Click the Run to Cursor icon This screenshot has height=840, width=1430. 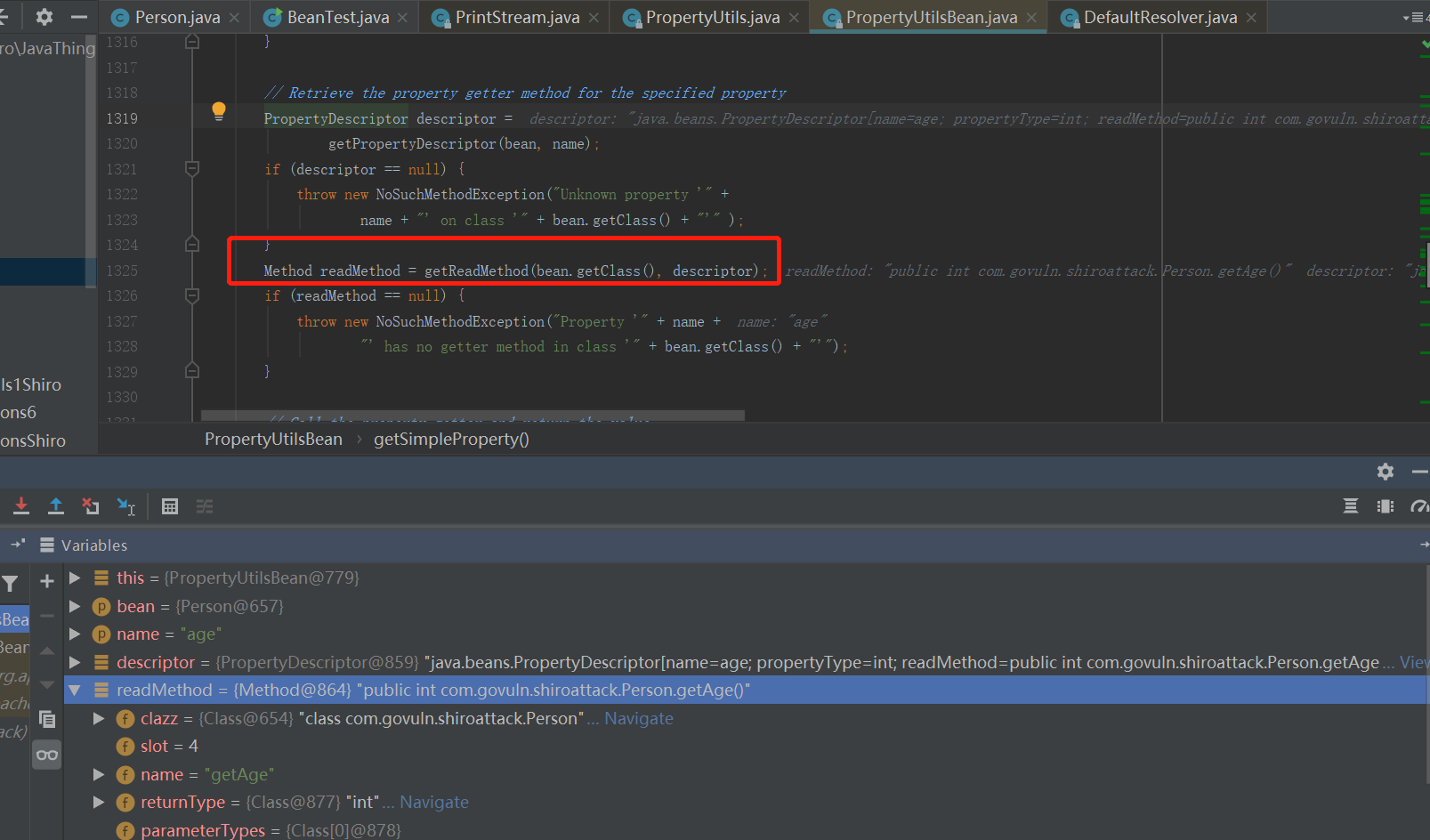click(126, 506)
